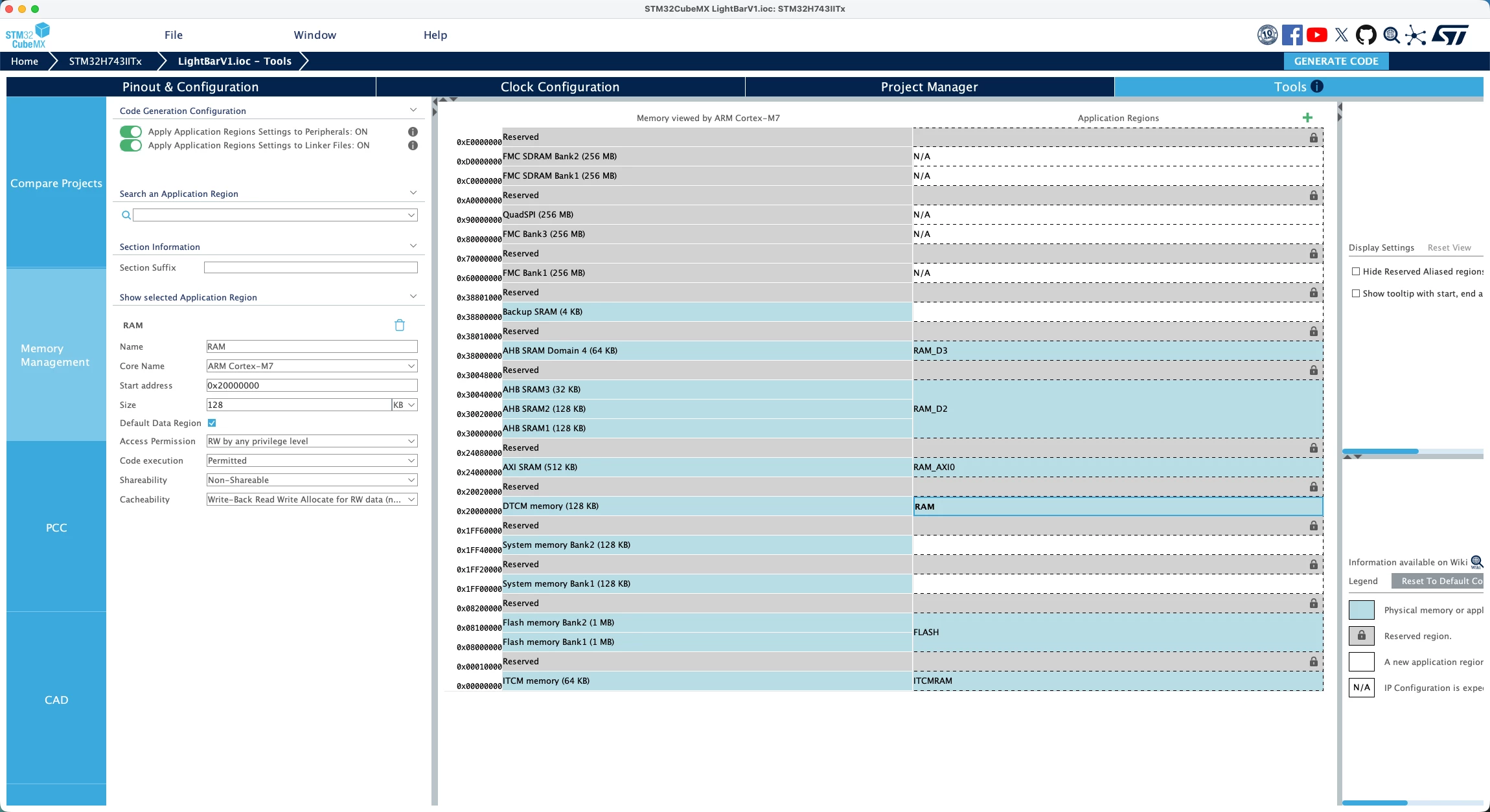
Task: Delete the RAM region with trash icon
Action: (x=400, y=325)
